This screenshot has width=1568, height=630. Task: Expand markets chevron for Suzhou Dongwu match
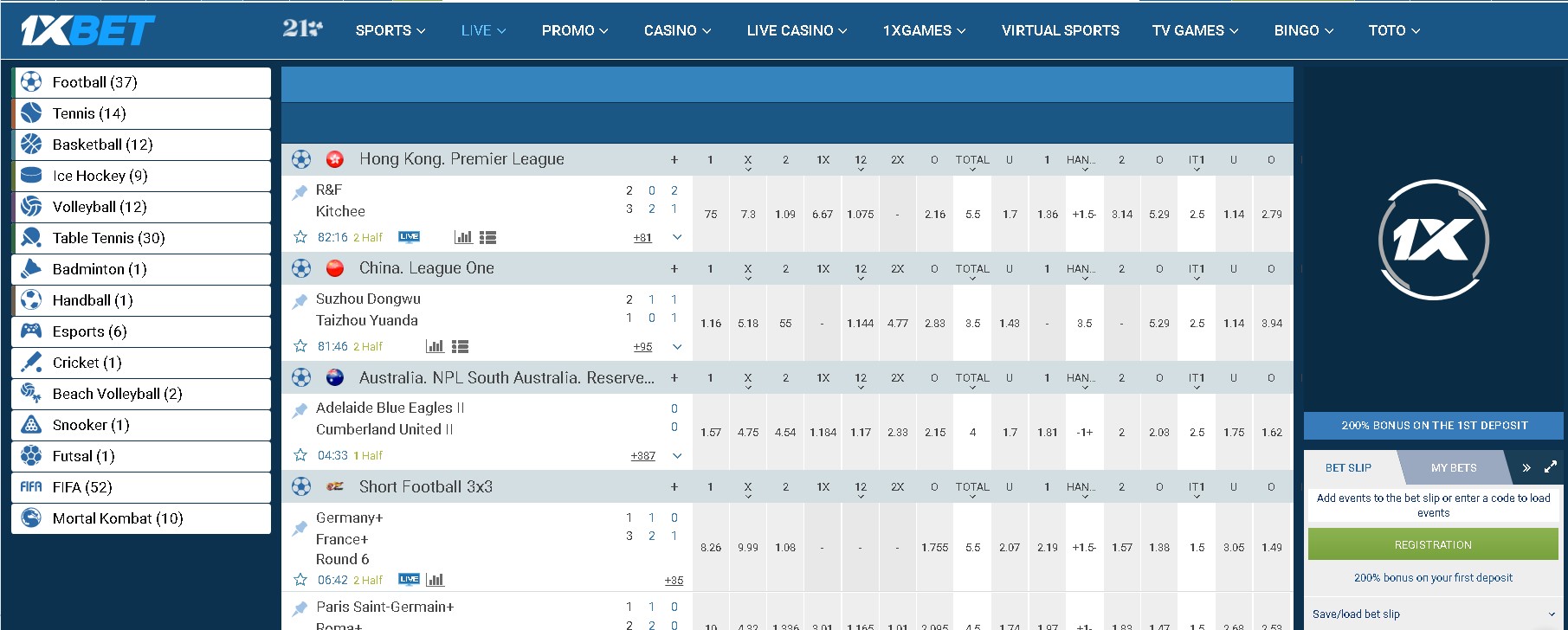677,346
